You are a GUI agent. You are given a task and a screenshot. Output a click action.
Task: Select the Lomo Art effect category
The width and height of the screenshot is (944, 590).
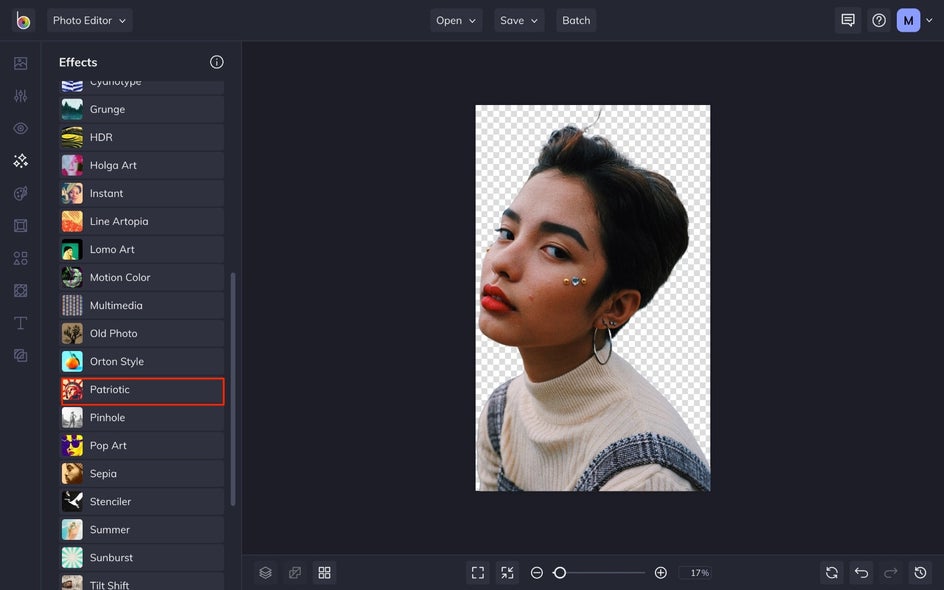coord(142,249)
